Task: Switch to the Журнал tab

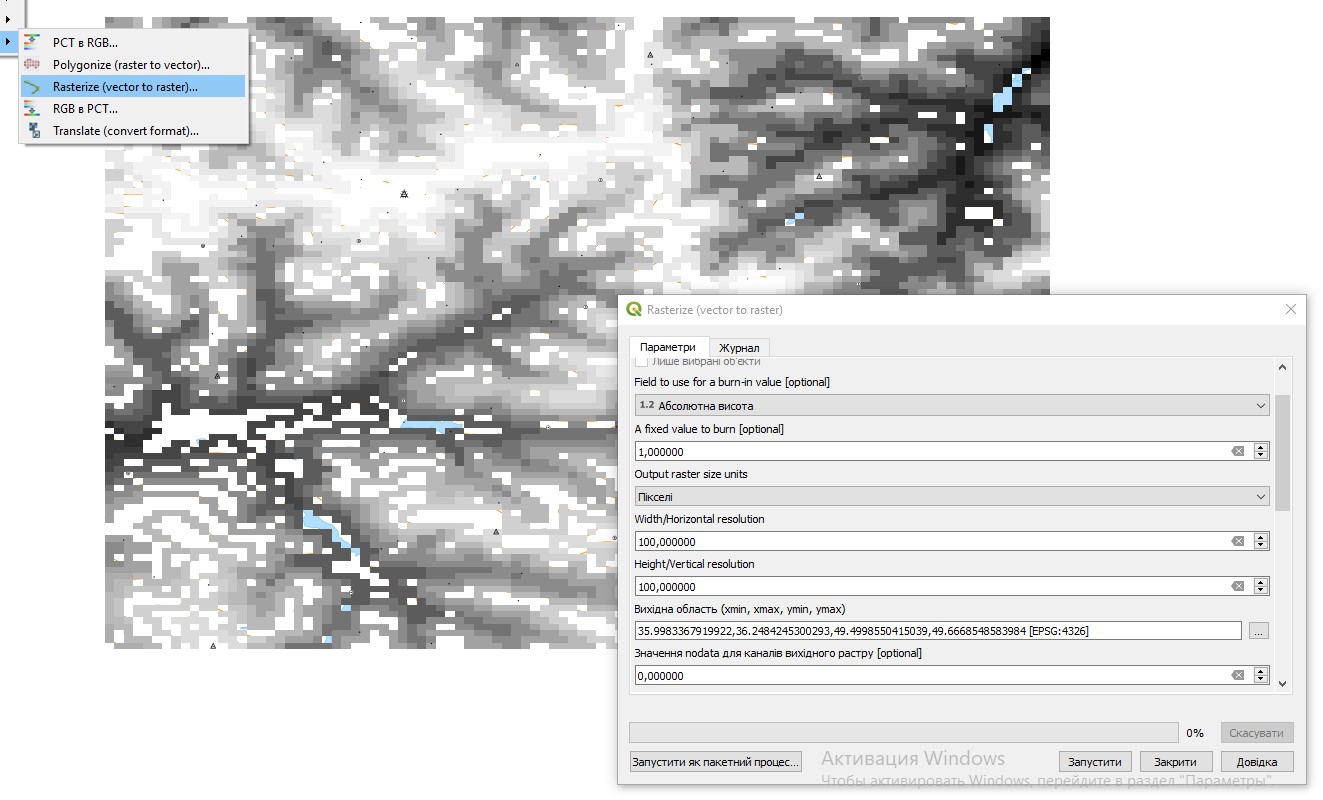Action: click(x=740, y=347)
